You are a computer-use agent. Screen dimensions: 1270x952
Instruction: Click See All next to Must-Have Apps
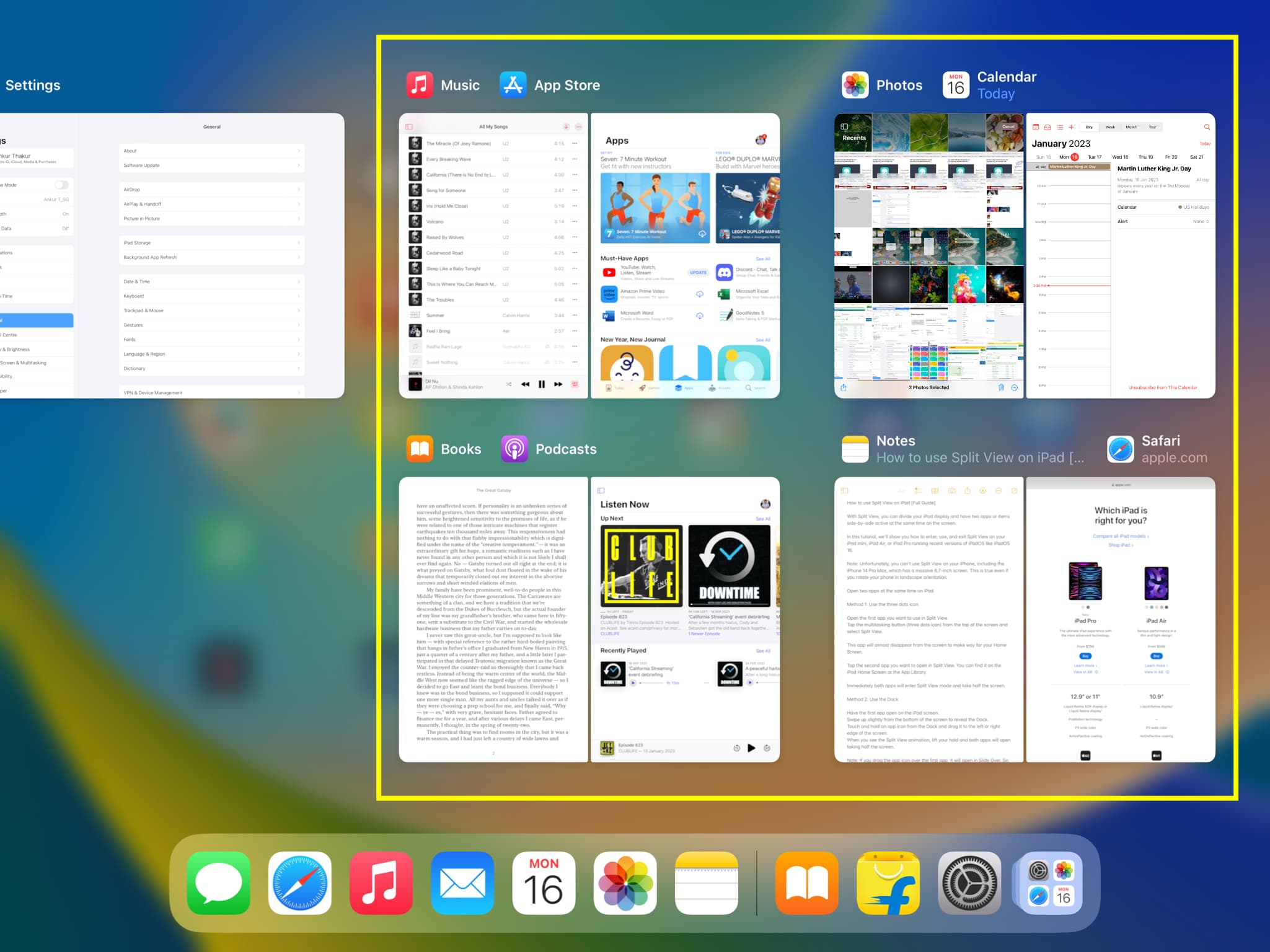point(763,258)
